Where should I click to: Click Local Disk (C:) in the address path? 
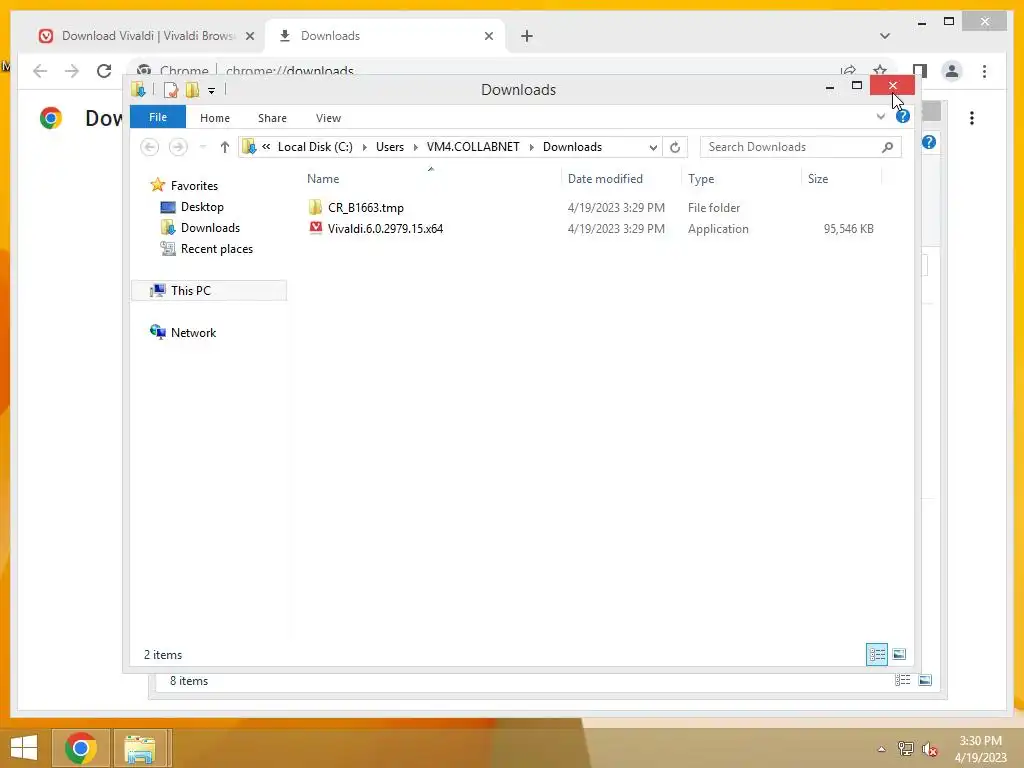(x=315, y=147)
